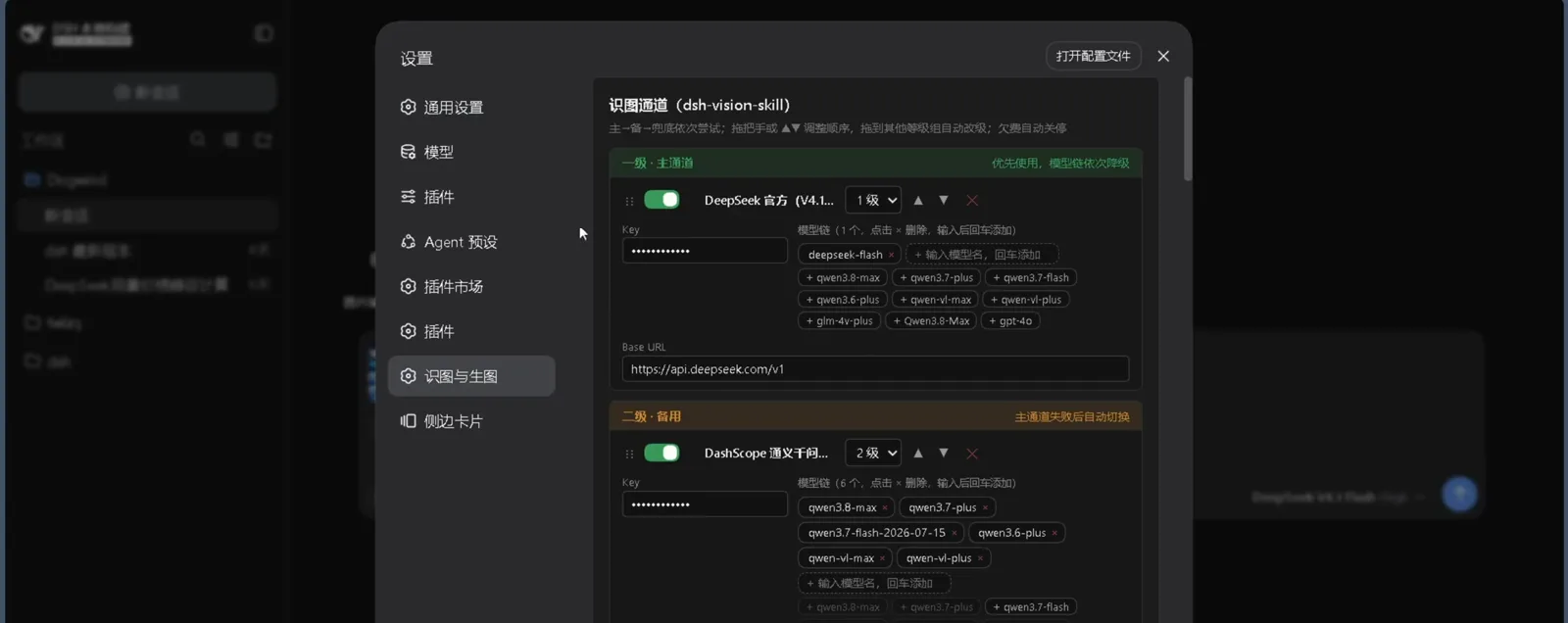This screenshot has height=623, width=1568.
Task: Delete the DeepSeek channel with red X
Action: tap(972, 200)
